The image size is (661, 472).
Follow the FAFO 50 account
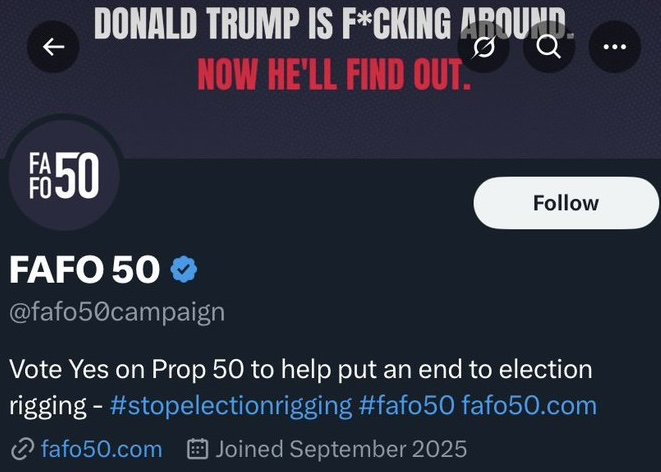(x=565, y=203)
